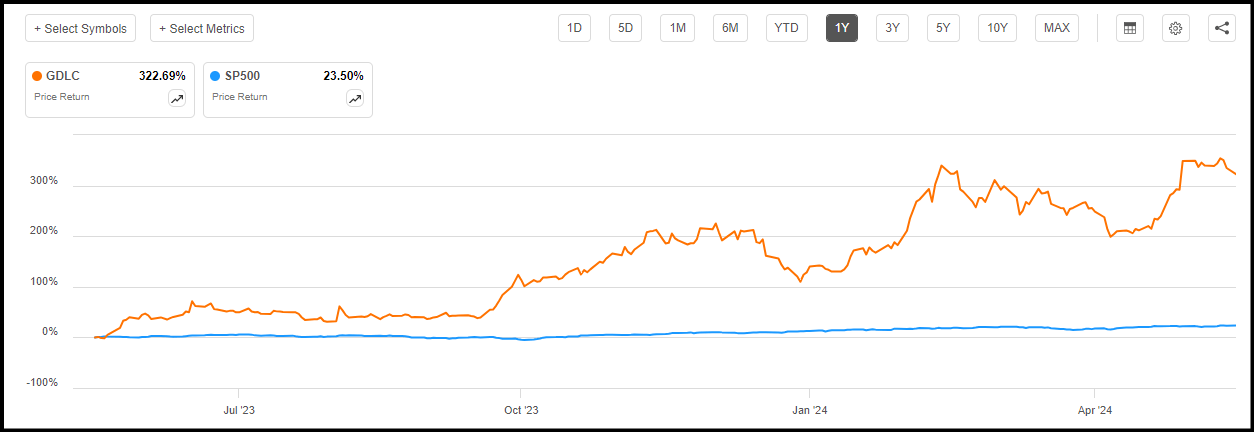Select the 6M range button
Viewport: 1254px width, 432px height.
click(x=730, y=28)
